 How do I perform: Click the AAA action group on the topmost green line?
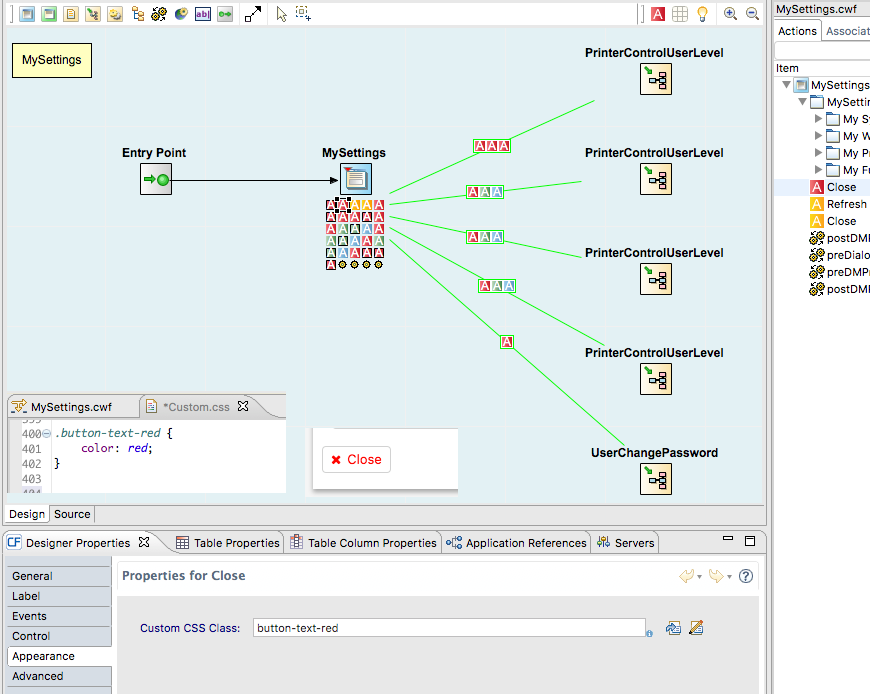coord(492,146)
